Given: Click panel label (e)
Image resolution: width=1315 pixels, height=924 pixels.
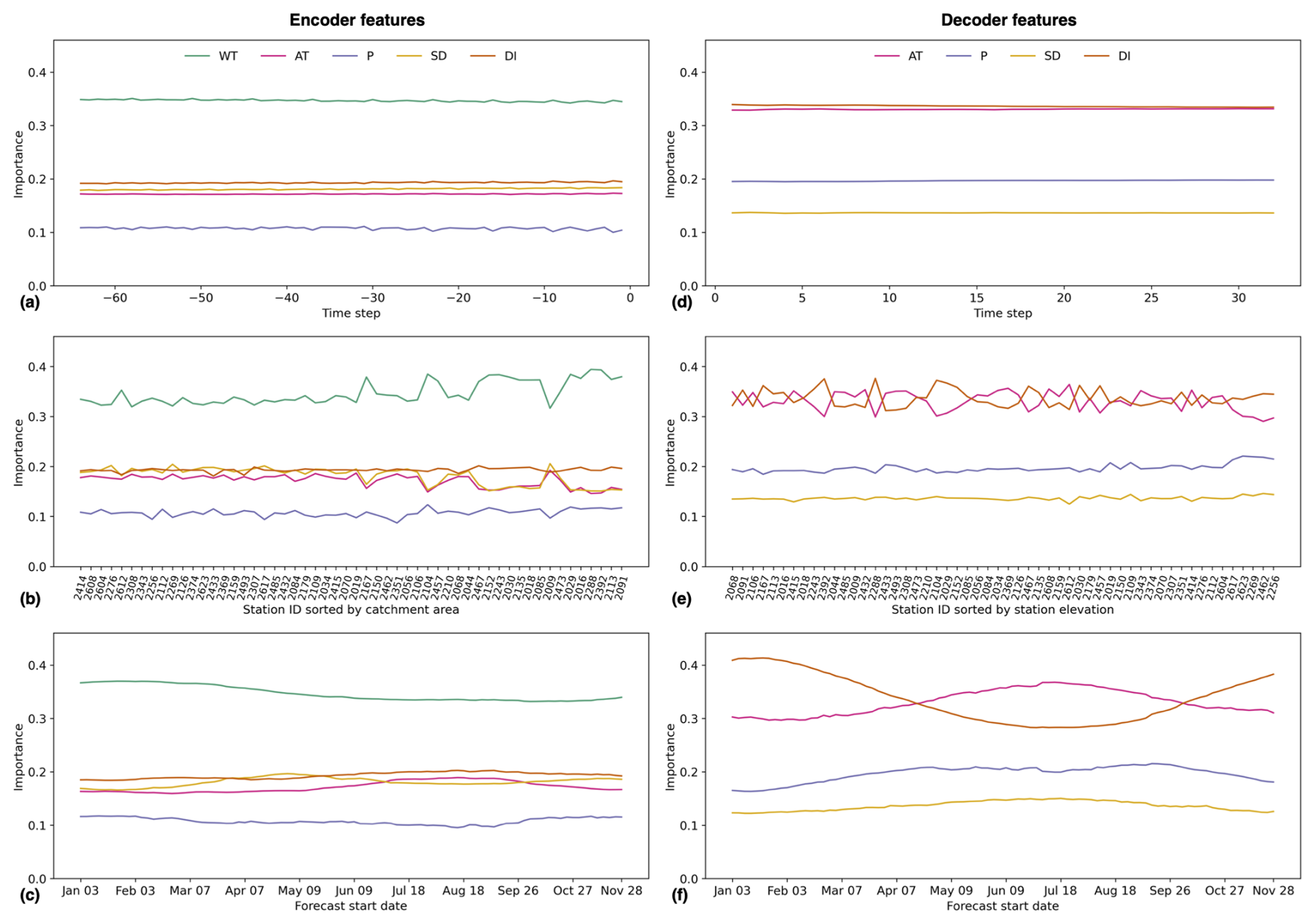Looking at the screenshot, I should [x=681, y=599].
